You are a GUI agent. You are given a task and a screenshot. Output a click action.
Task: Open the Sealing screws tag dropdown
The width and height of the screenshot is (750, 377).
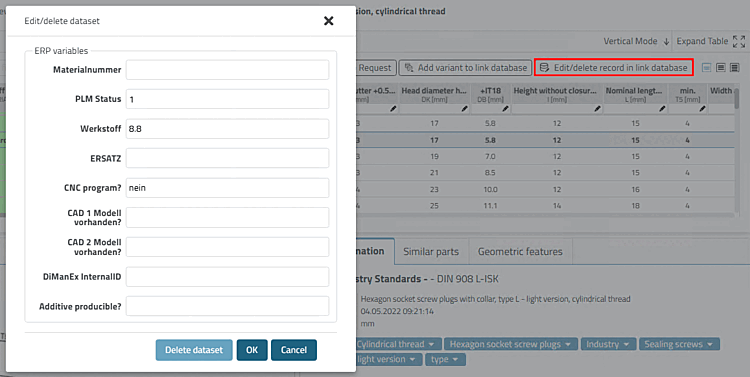pos(679,344)
